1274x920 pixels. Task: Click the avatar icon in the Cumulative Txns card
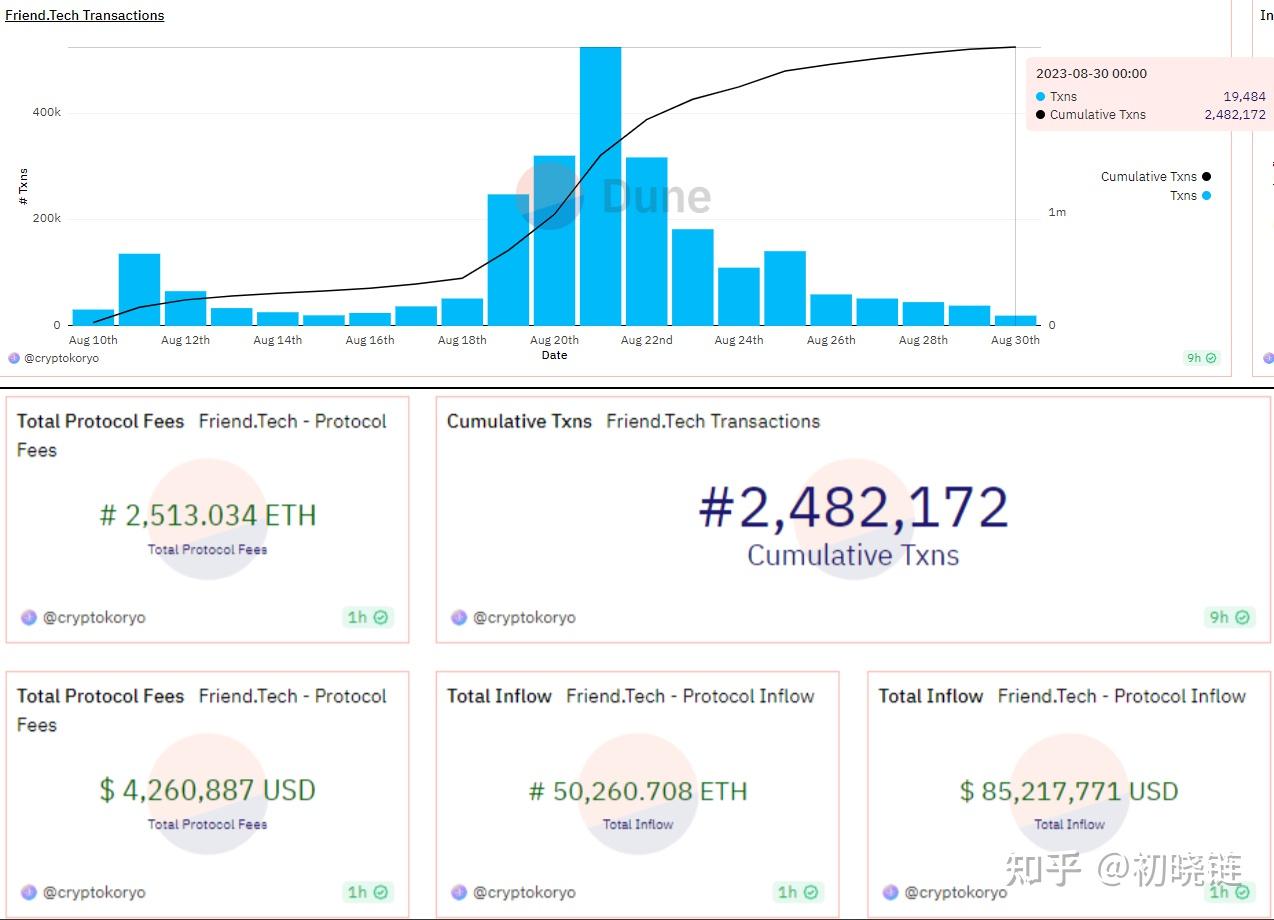pyautogui.click(x=457, y=617)
